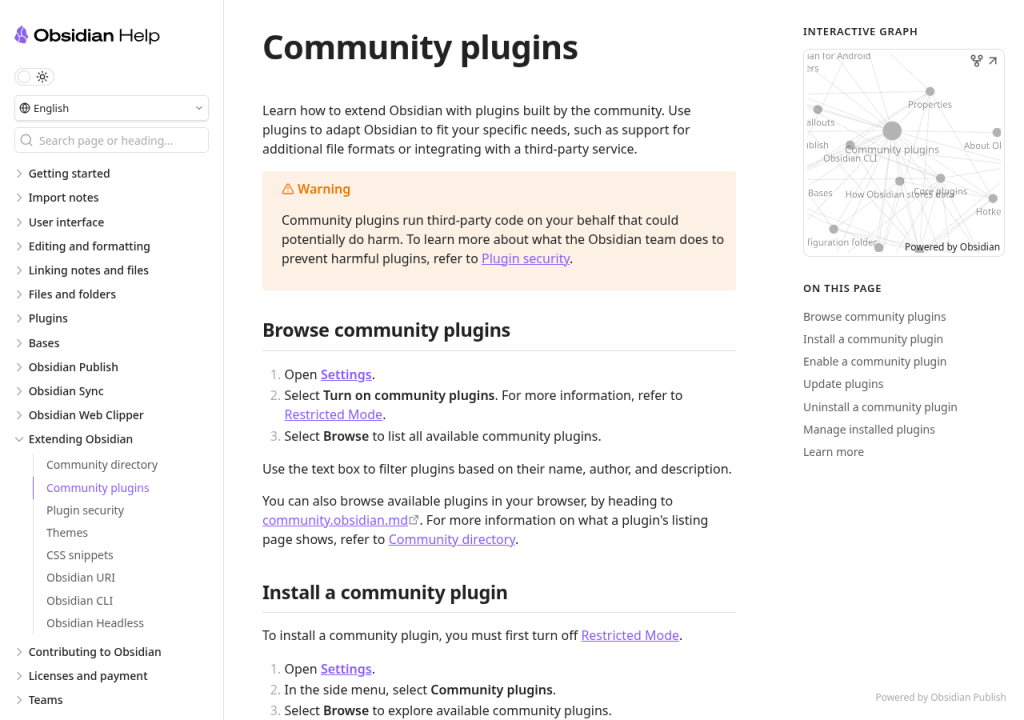Open the CSS snippets page
This screenshot has height=720, width=1024.
80,555
